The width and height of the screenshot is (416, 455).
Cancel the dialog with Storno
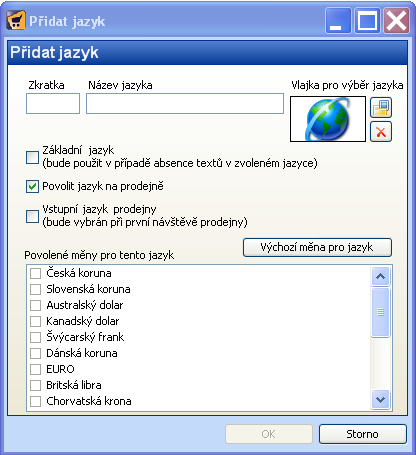tap(363, 434)
